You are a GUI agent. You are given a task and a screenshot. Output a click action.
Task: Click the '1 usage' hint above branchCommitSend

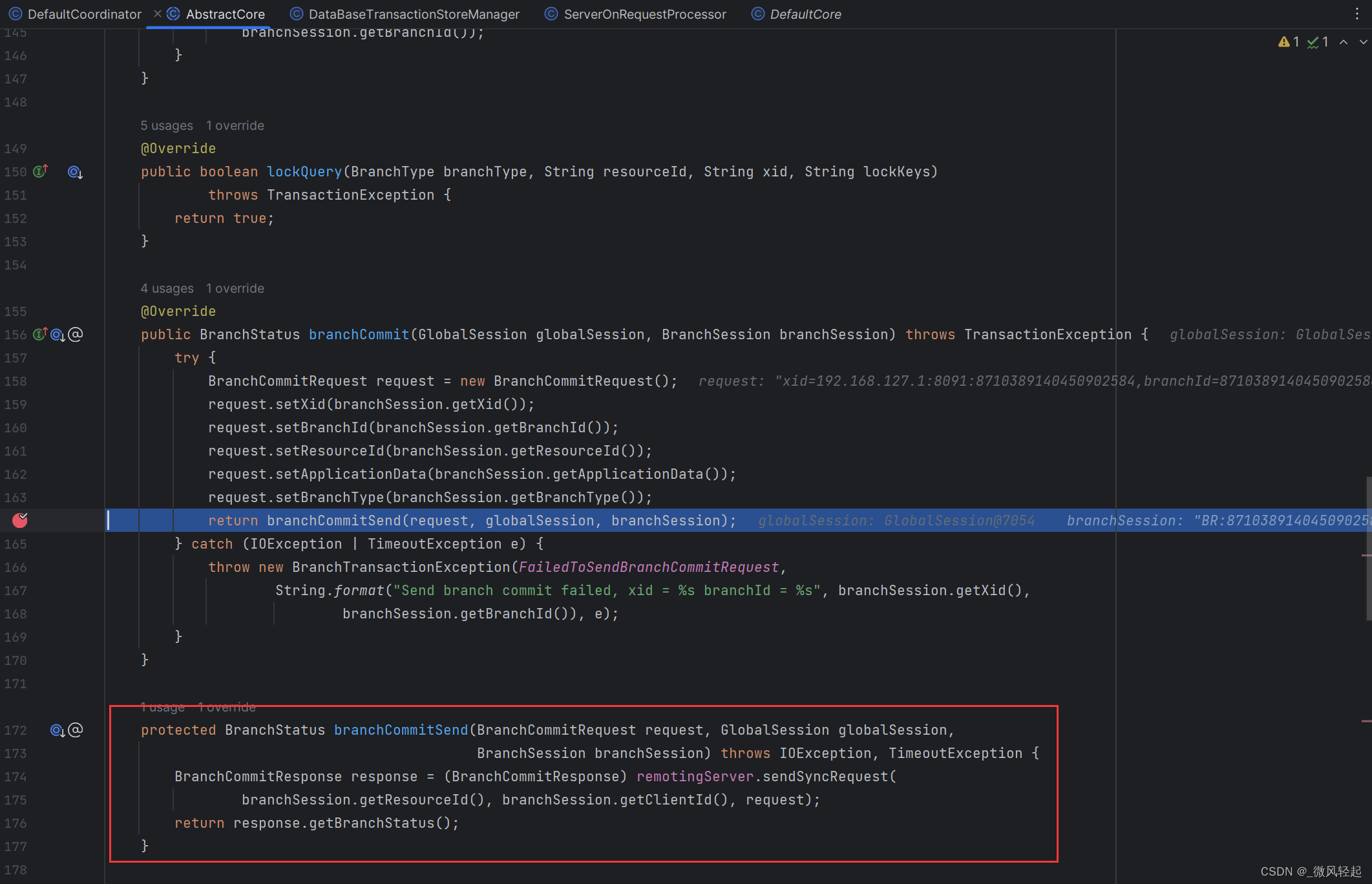(x=163, y=708)
